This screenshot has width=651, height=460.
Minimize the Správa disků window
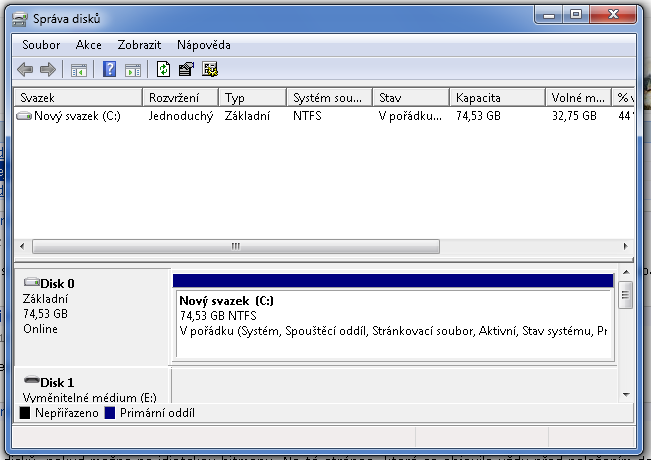click(549, 15)
